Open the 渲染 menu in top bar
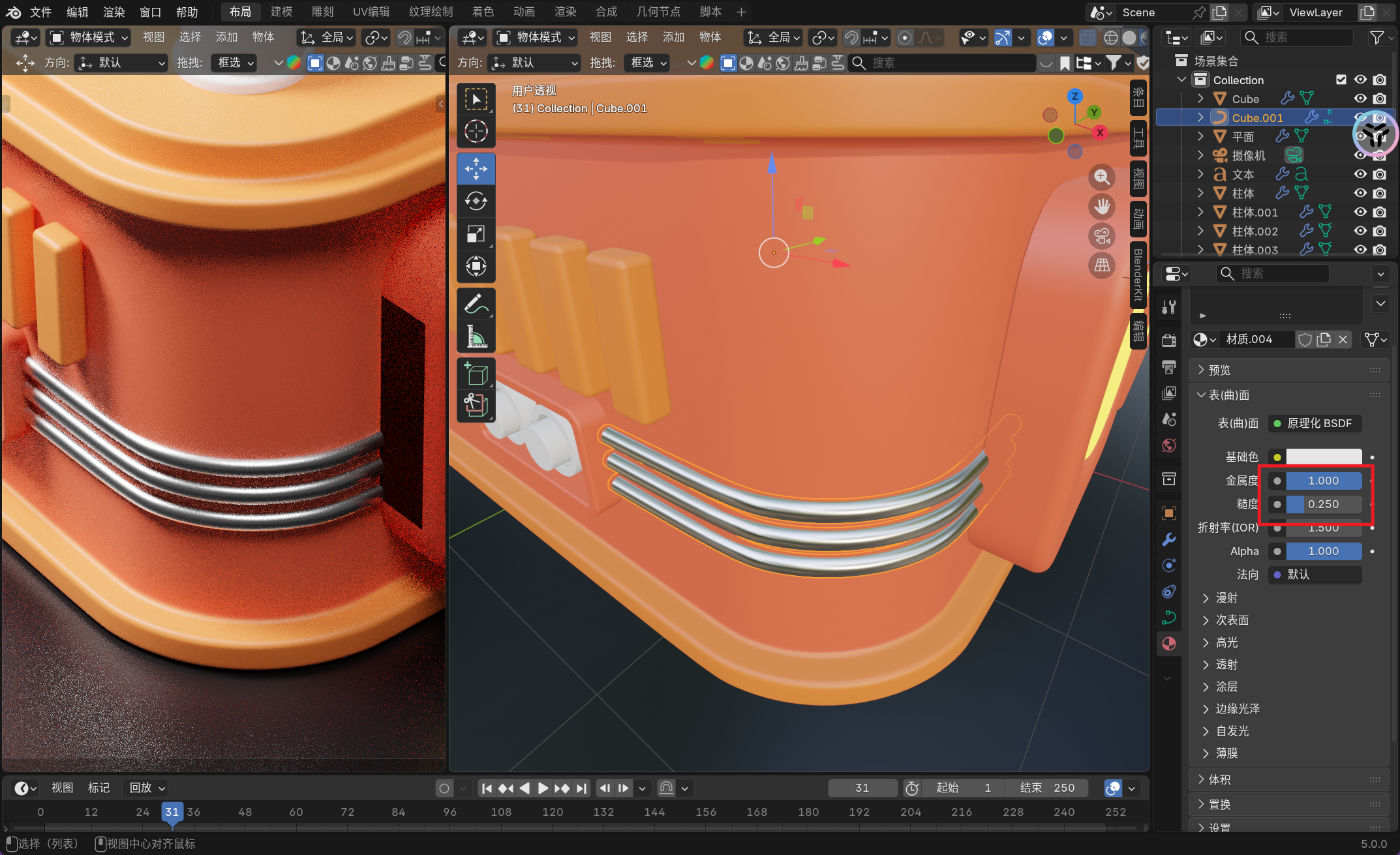Viewport: 1400px width, 855px height. pos(114,12)
